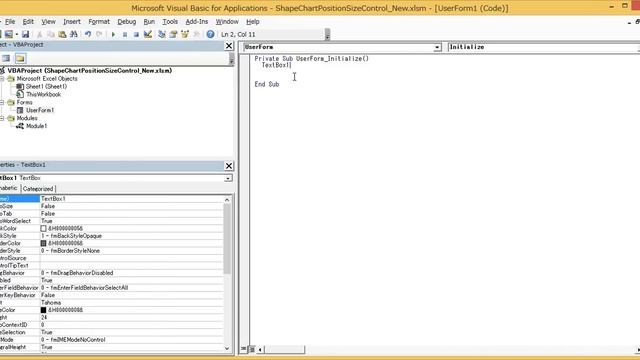
Task: Open the View menu
Action: point(48,22)
